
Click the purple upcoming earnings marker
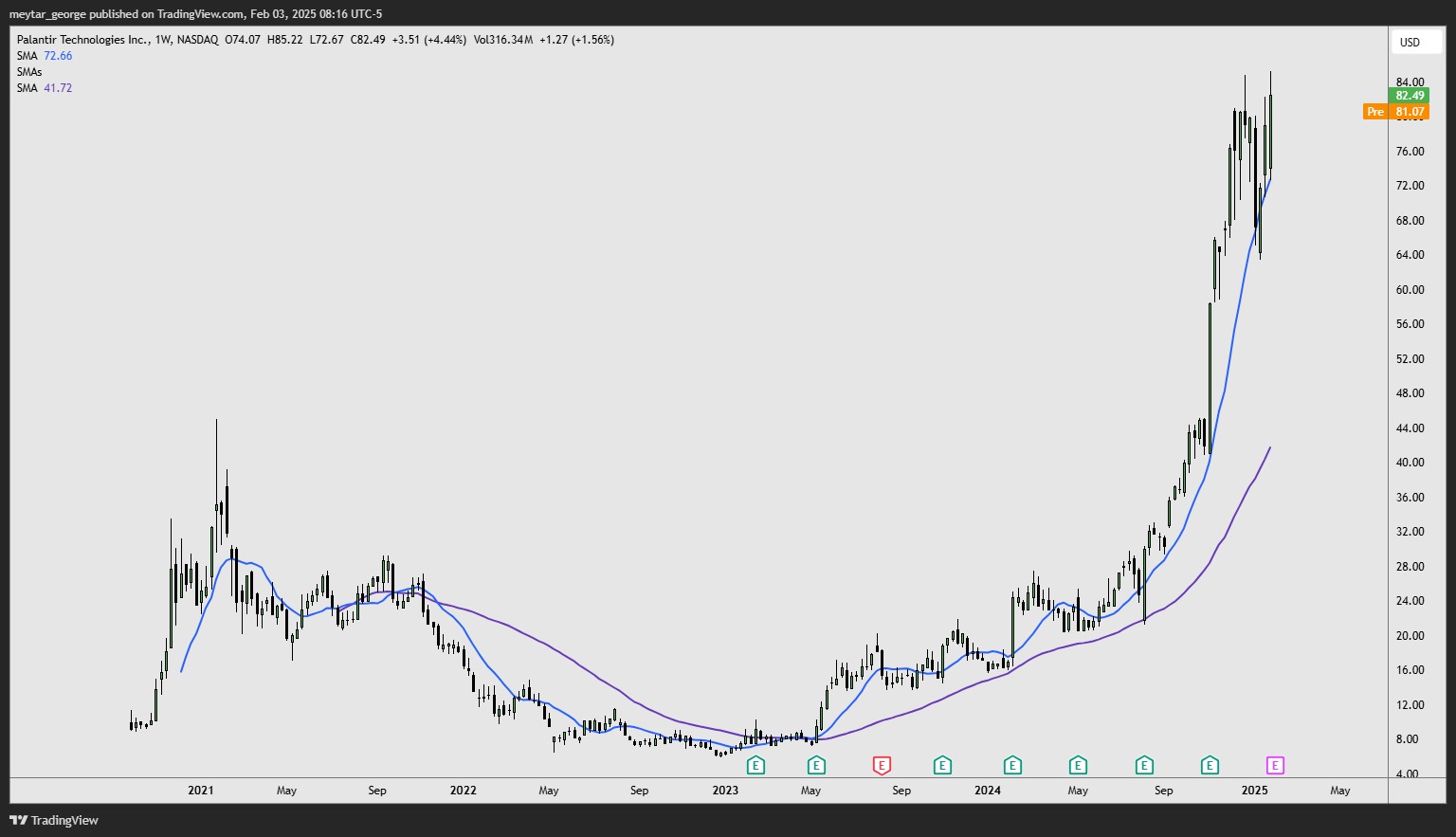(1275, 765)
